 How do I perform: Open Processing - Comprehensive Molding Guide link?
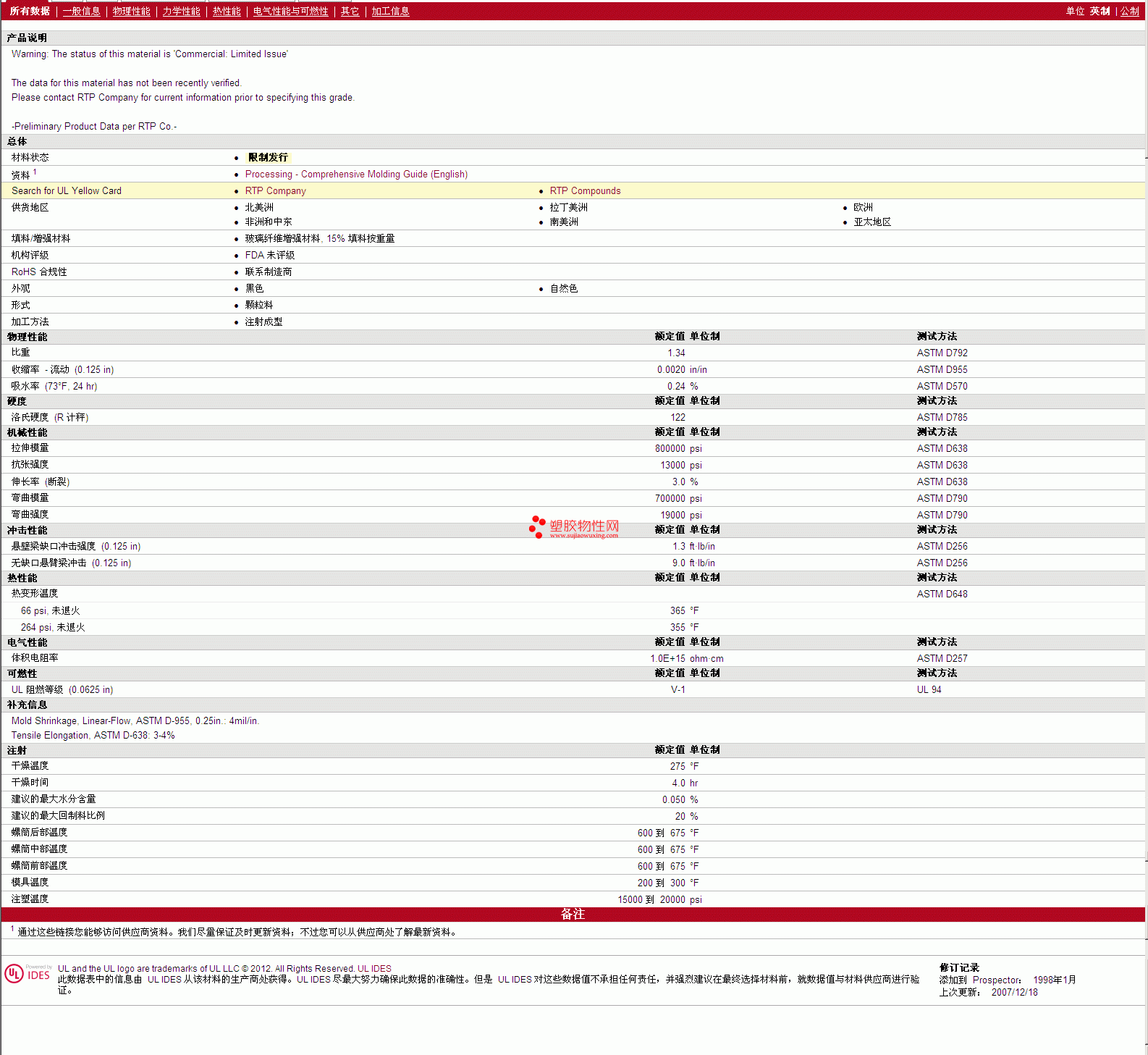tap(356, 175)
